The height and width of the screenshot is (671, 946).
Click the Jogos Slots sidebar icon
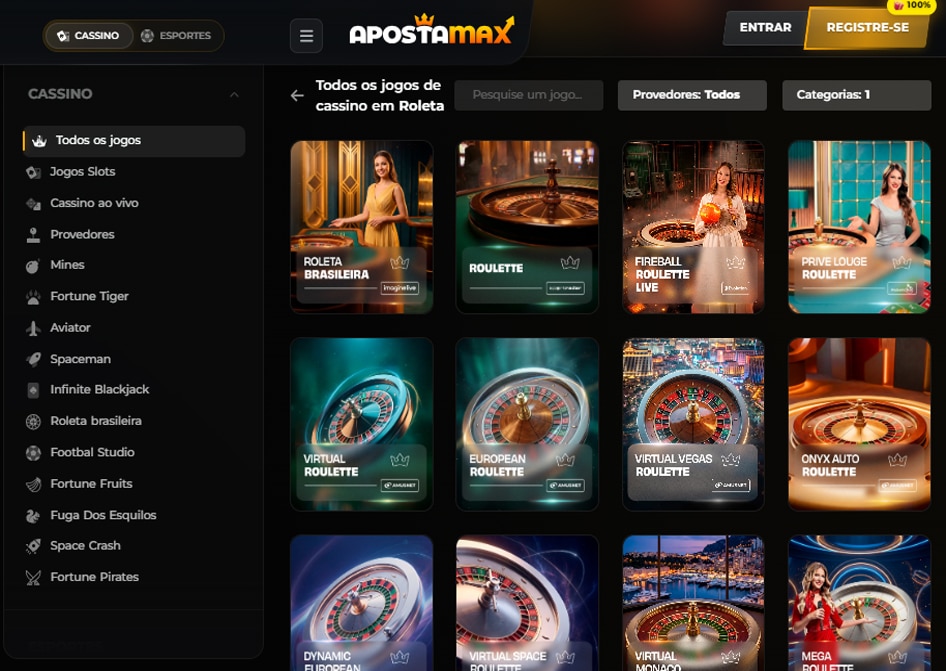pyautogui.click(x=33, y=173)
